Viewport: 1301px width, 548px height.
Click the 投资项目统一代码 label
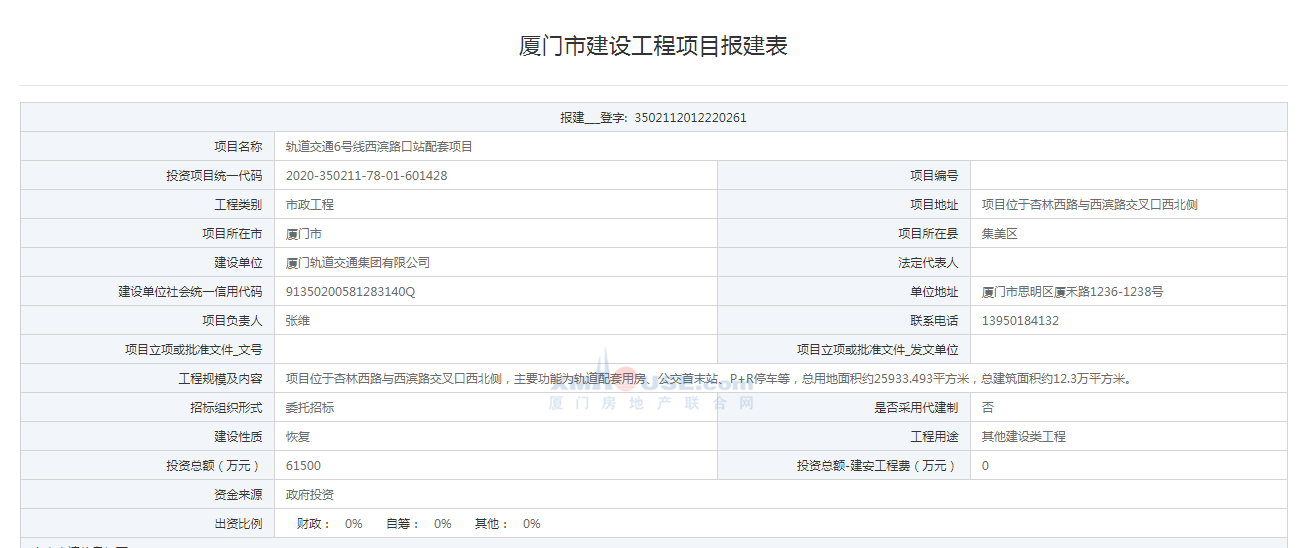[214, 176]
